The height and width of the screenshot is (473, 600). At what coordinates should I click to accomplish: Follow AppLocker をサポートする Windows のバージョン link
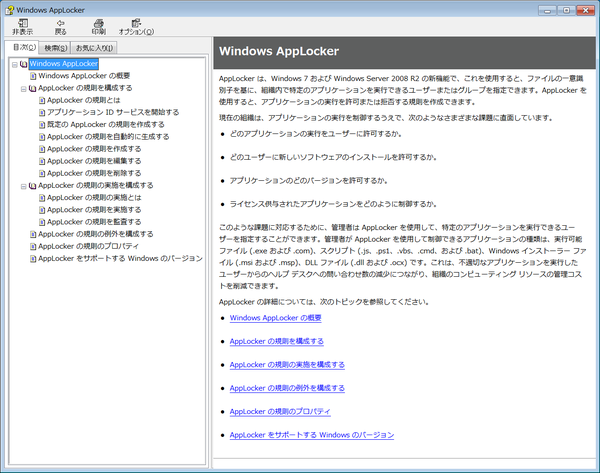[x=312, y=435]
